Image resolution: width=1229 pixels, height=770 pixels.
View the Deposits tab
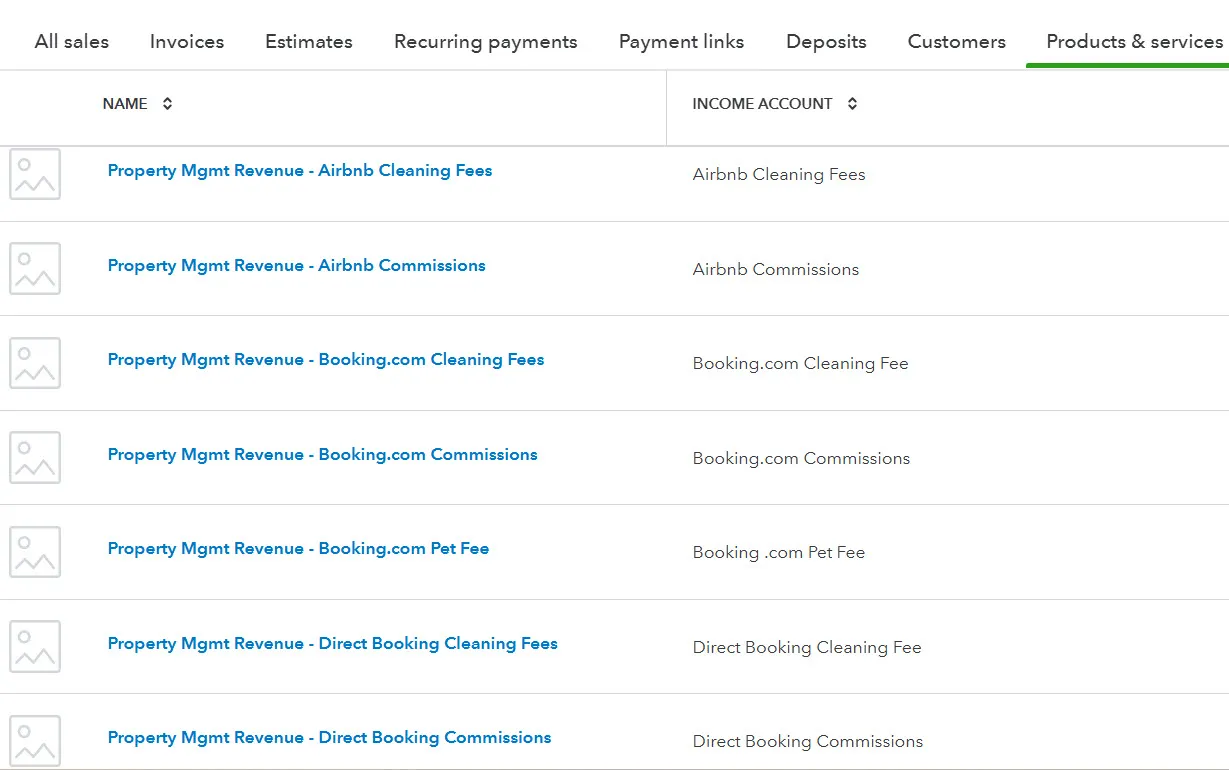[826, 42]
